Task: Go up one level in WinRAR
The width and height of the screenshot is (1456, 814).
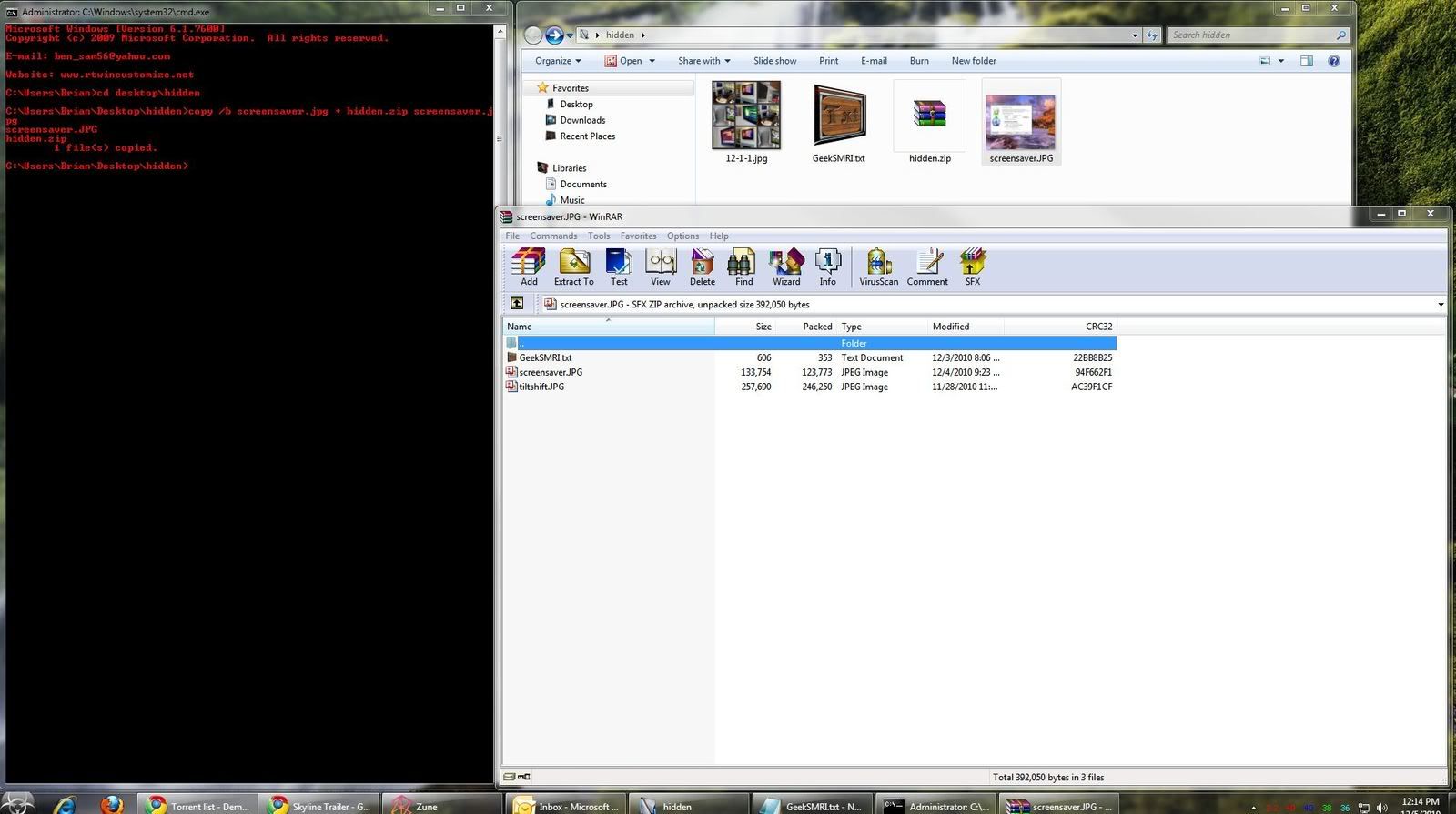Action: pos(517,304)
